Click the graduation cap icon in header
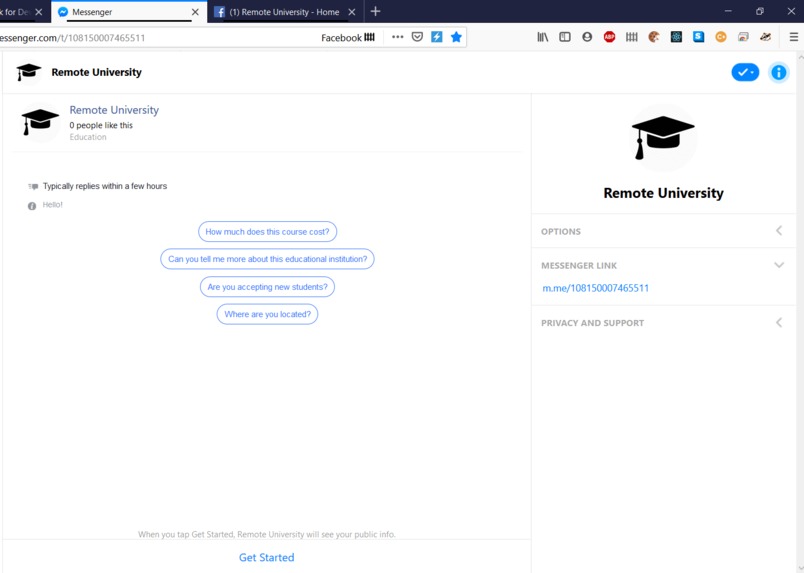Image resolution: width=804 pixels, height=573 pixels. (x=28, y=72)
